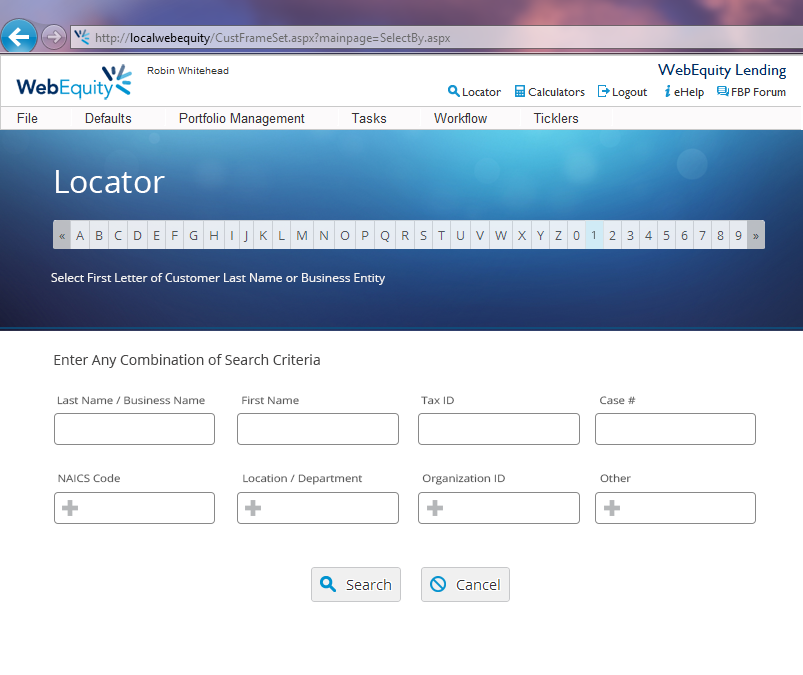This screenshot has height=675, width=803.
Task: Open eHelp info icon
Action: coord(667,92)
